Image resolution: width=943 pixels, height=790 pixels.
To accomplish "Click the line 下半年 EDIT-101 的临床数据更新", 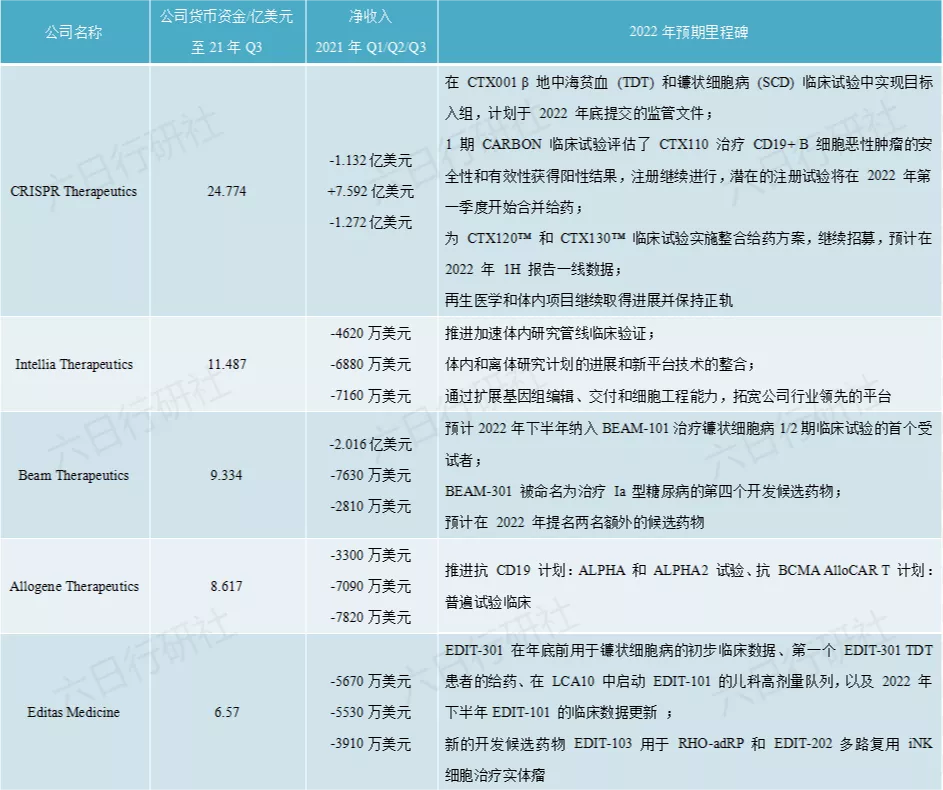I will click(x=559, y=712).
